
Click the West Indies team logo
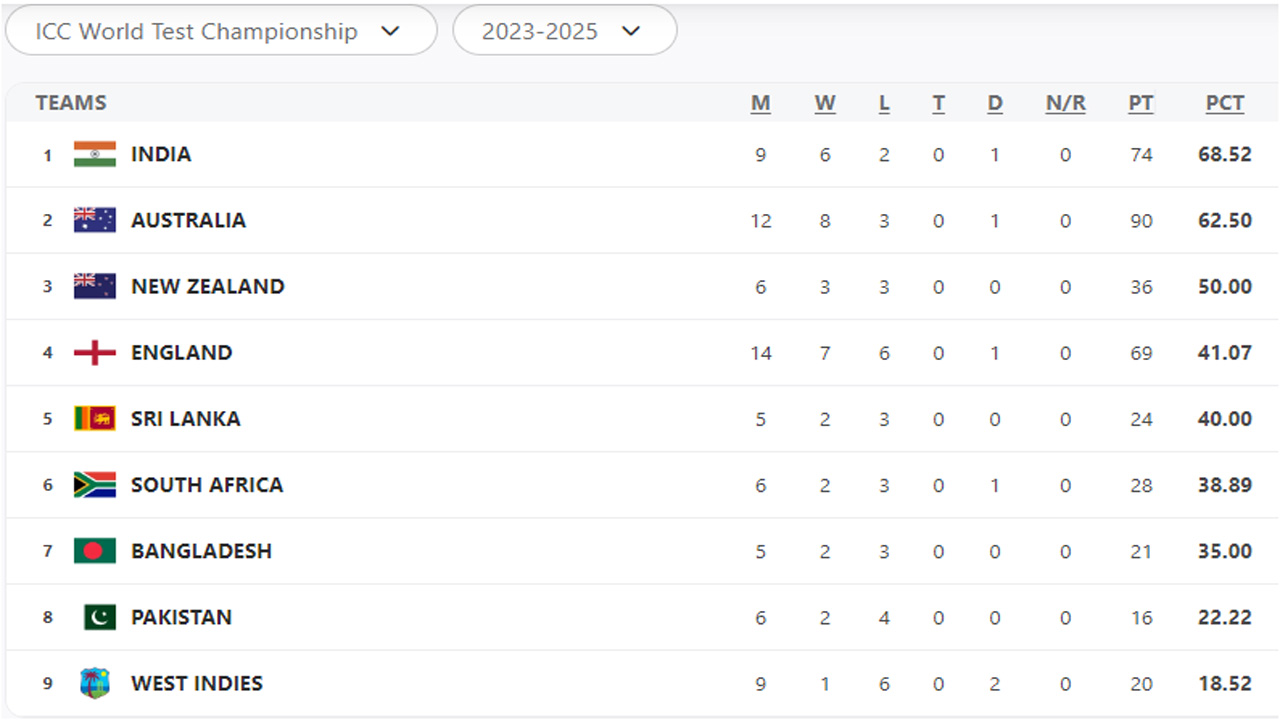95,683
